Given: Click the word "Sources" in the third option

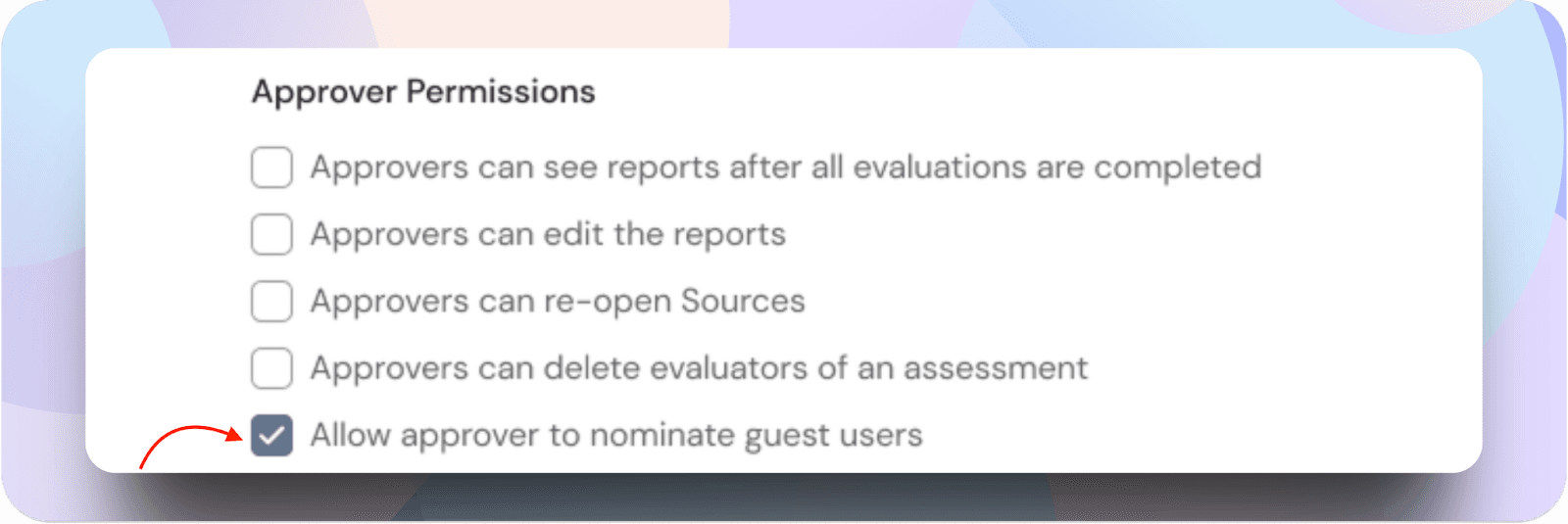Looking at the screenshot, I should pos(743,302).
